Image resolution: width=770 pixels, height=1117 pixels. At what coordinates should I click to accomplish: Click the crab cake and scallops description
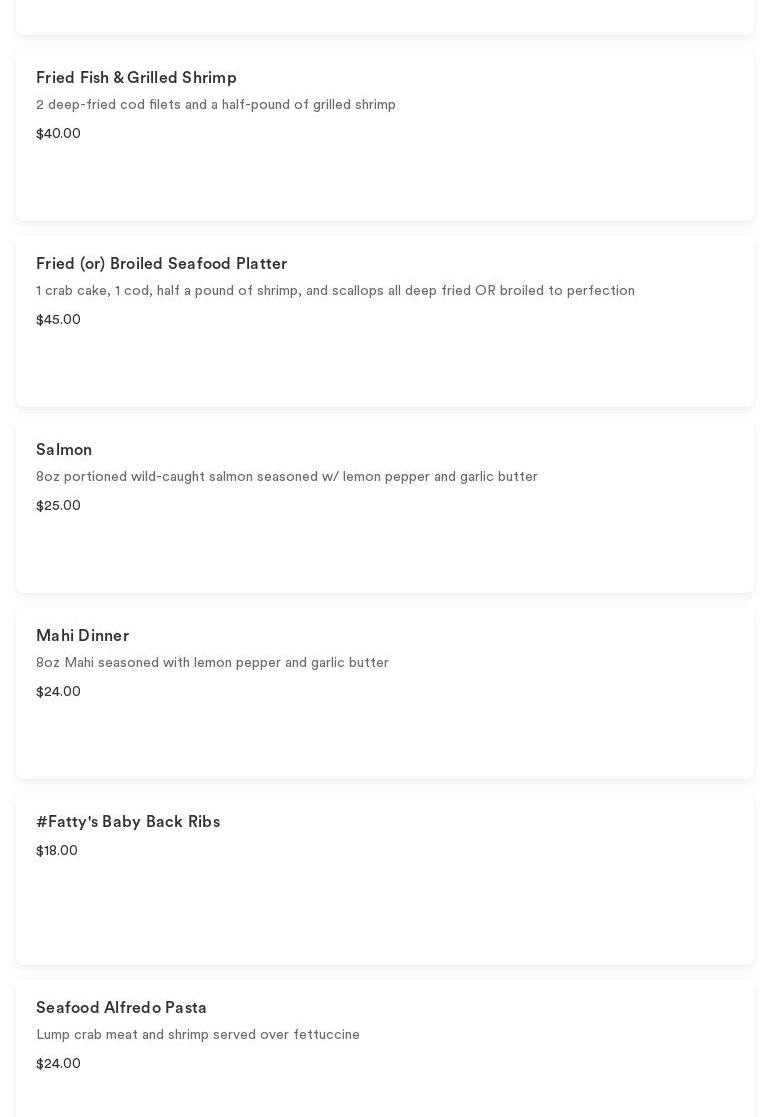click(x=335, y=291)
